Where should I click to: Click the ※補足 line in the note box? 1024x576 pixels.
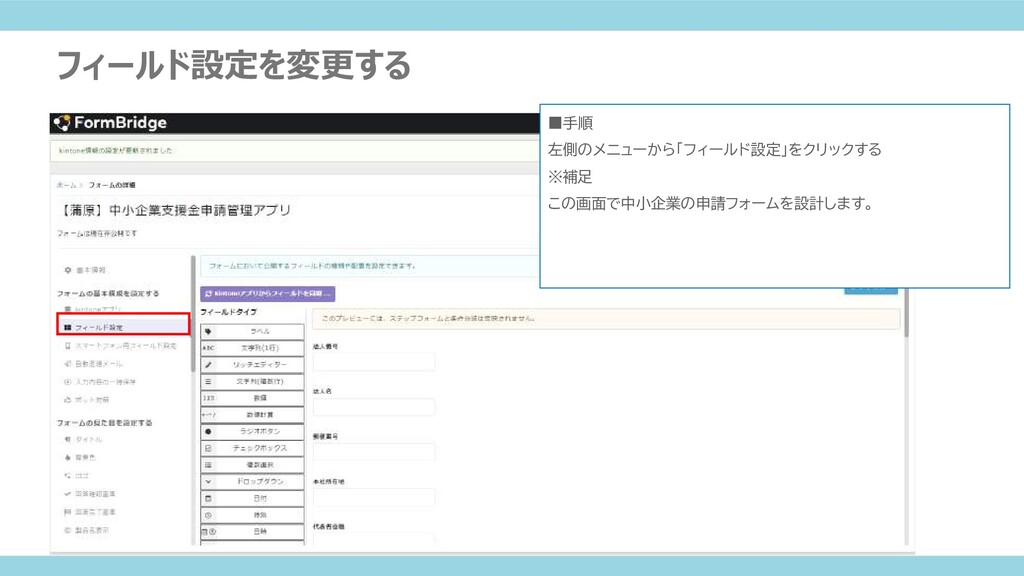point(570,177)
